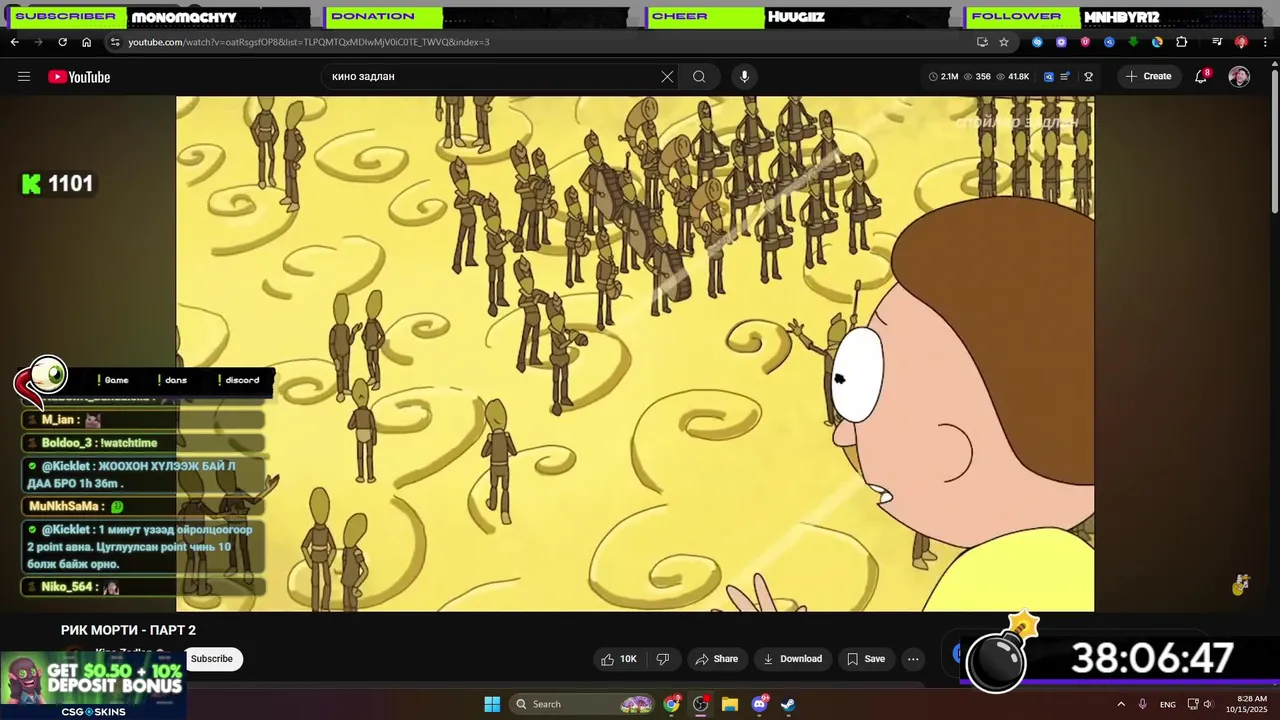This screenshot has width=1280, height=720.
Task: Dislike the video
Action: coord(662,659)
